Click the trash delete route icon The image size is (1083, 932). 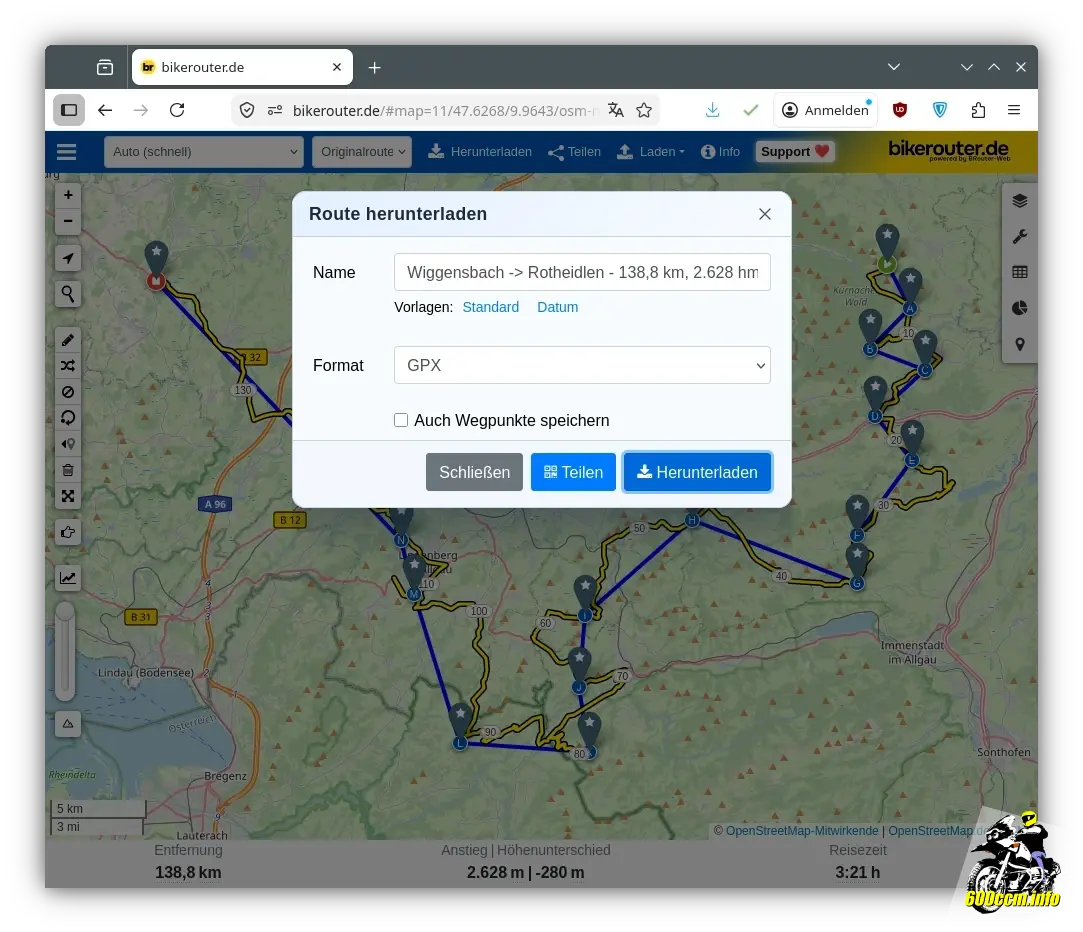(x=68, y=470)
